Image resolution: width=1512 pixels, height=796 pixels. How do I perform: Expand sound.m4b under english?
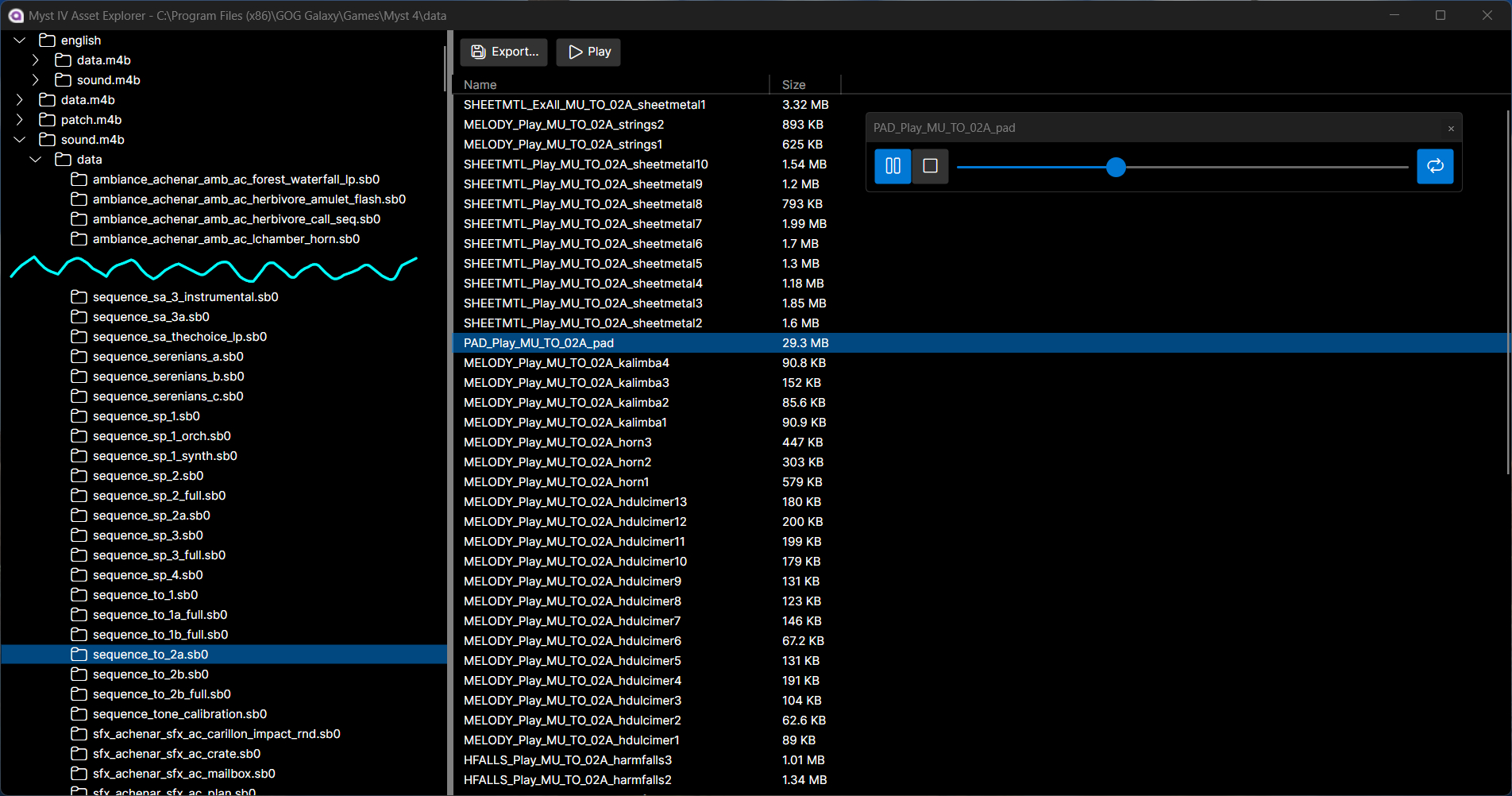pyautogui.click(x=36, y=79)
